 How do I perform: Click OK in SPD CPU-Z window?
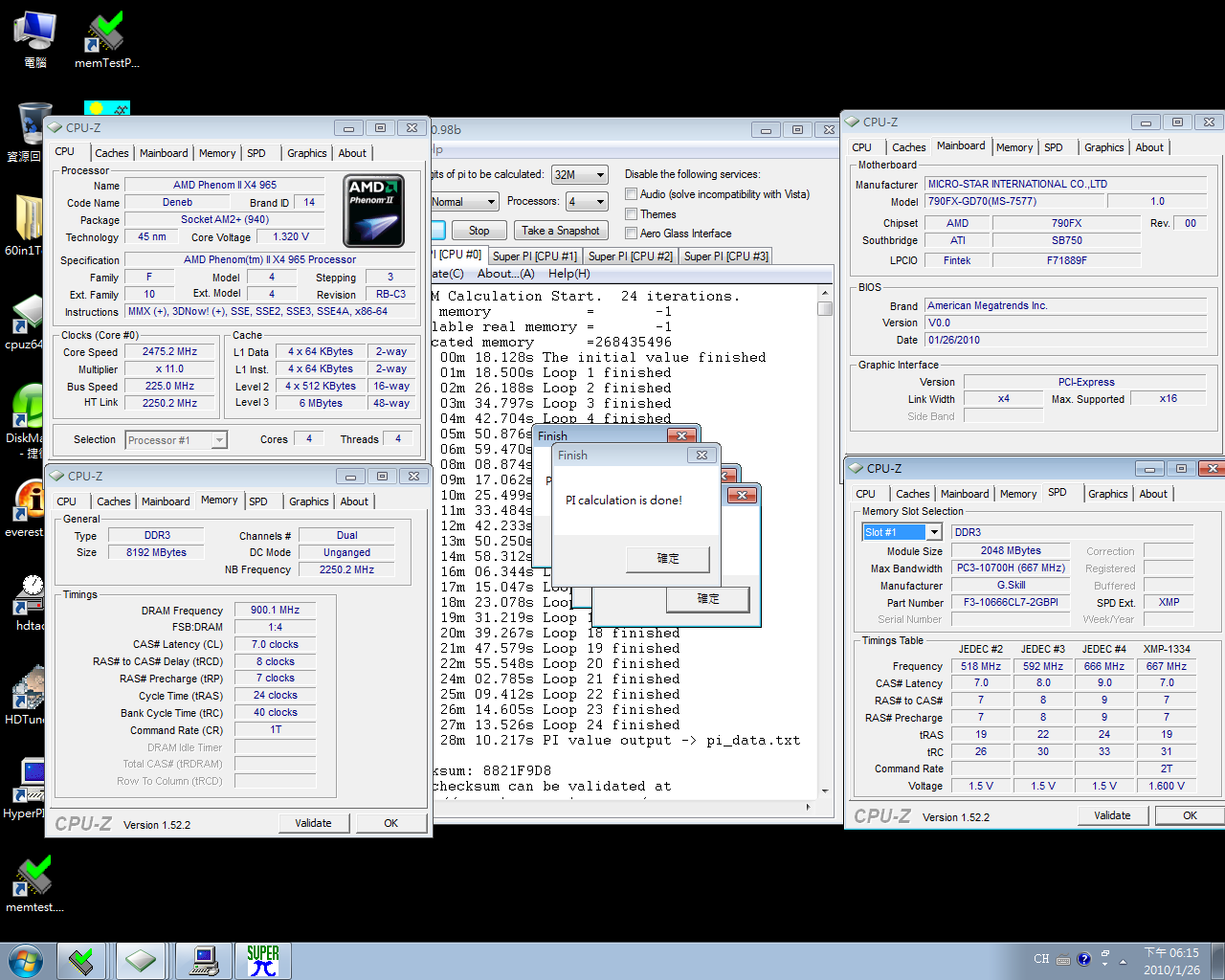tap(1190, 815)
